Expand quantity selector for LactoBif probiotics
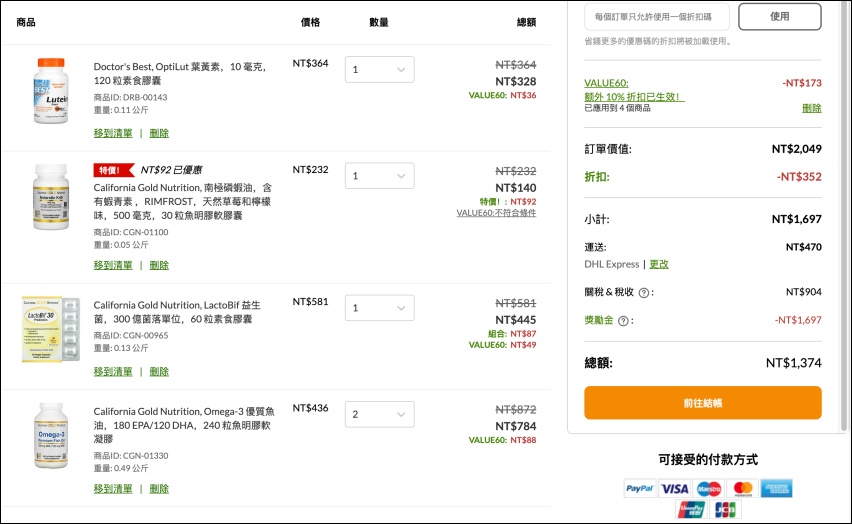 pos(379,308)
